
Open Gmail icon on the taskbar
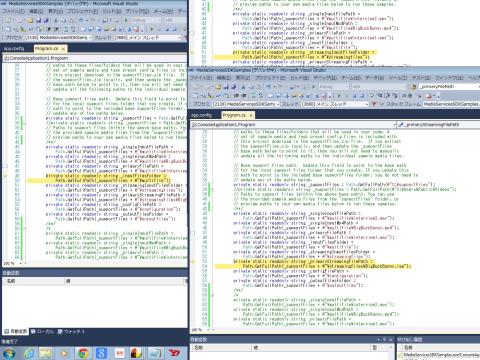[119, 353]
